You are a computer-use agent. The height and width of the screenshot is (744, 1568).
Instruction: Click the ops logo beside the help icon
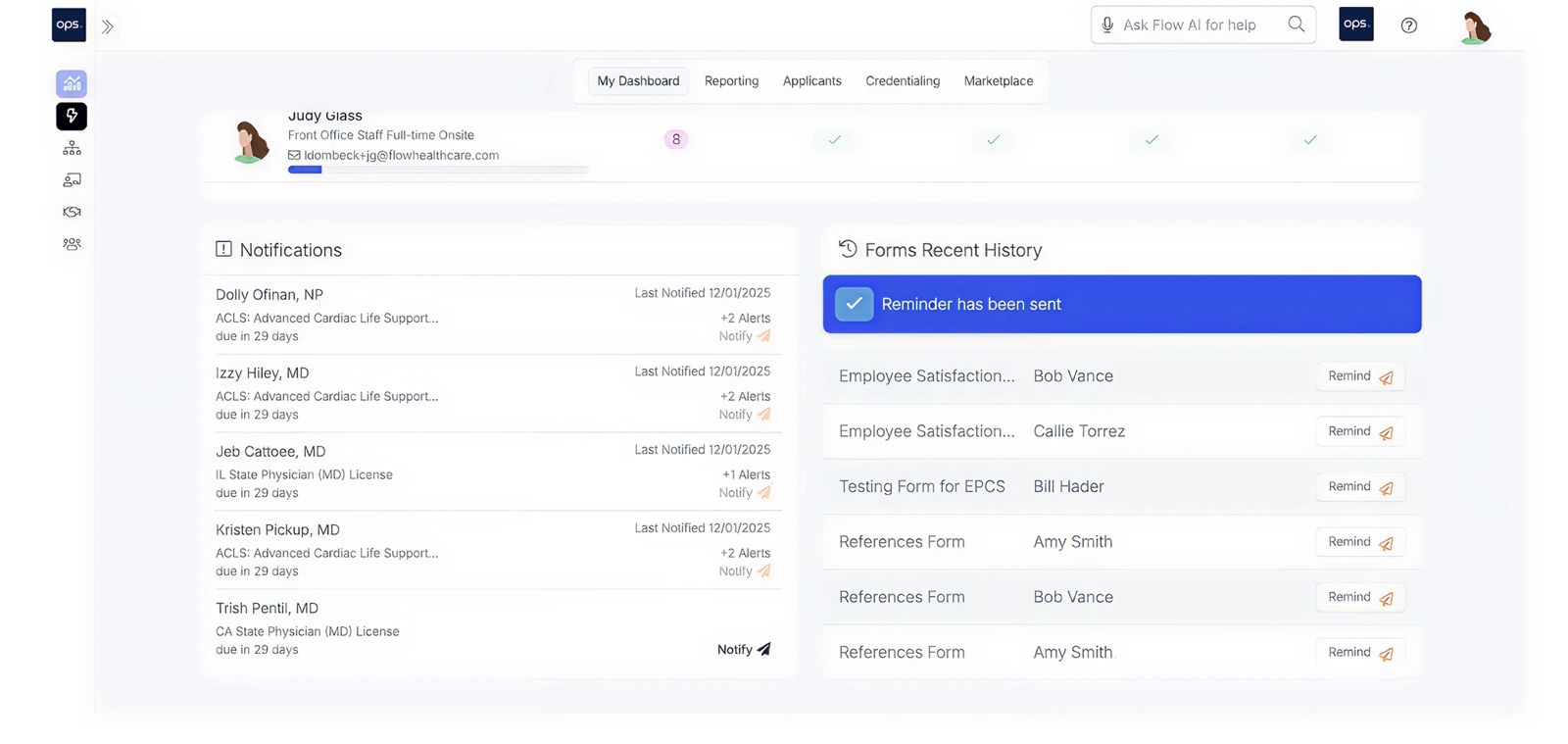click(x=1356, y=25)
